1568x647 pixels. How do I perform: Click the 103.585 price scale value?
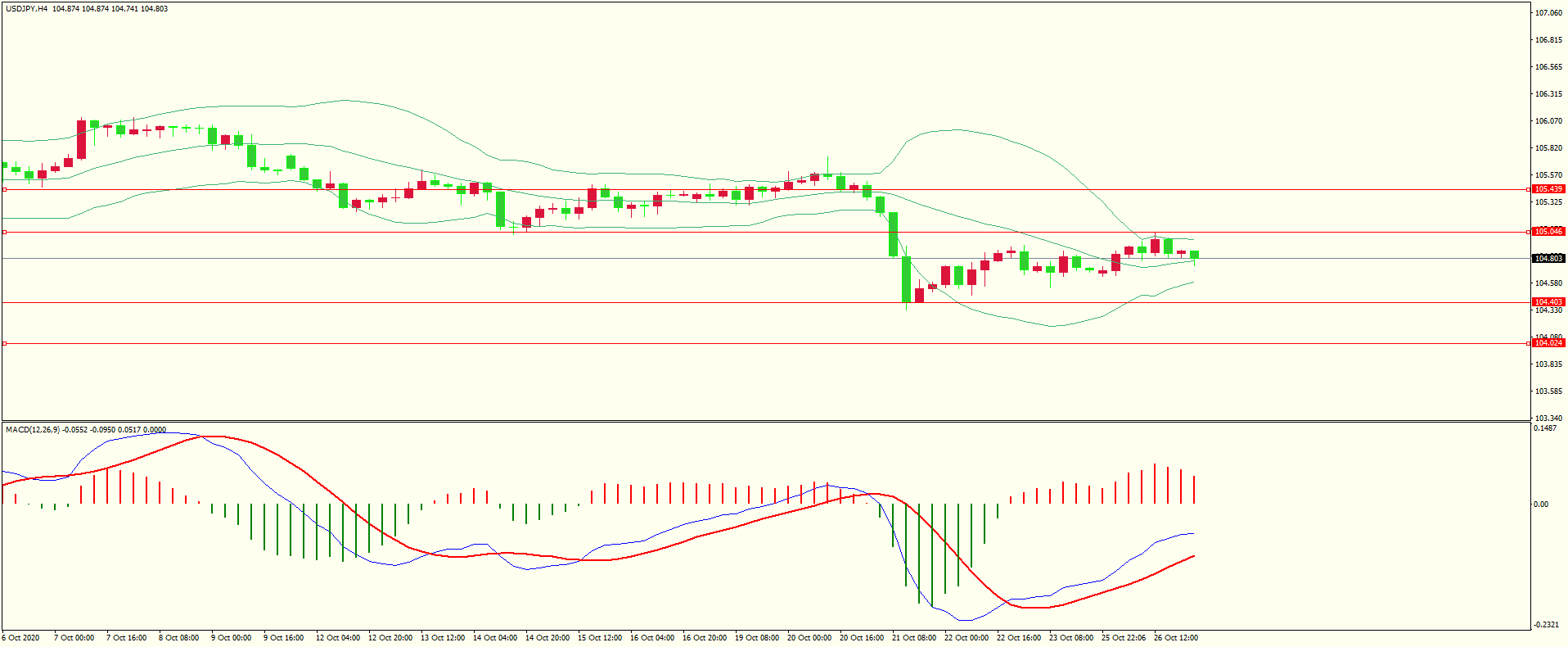click(1548, 391)
